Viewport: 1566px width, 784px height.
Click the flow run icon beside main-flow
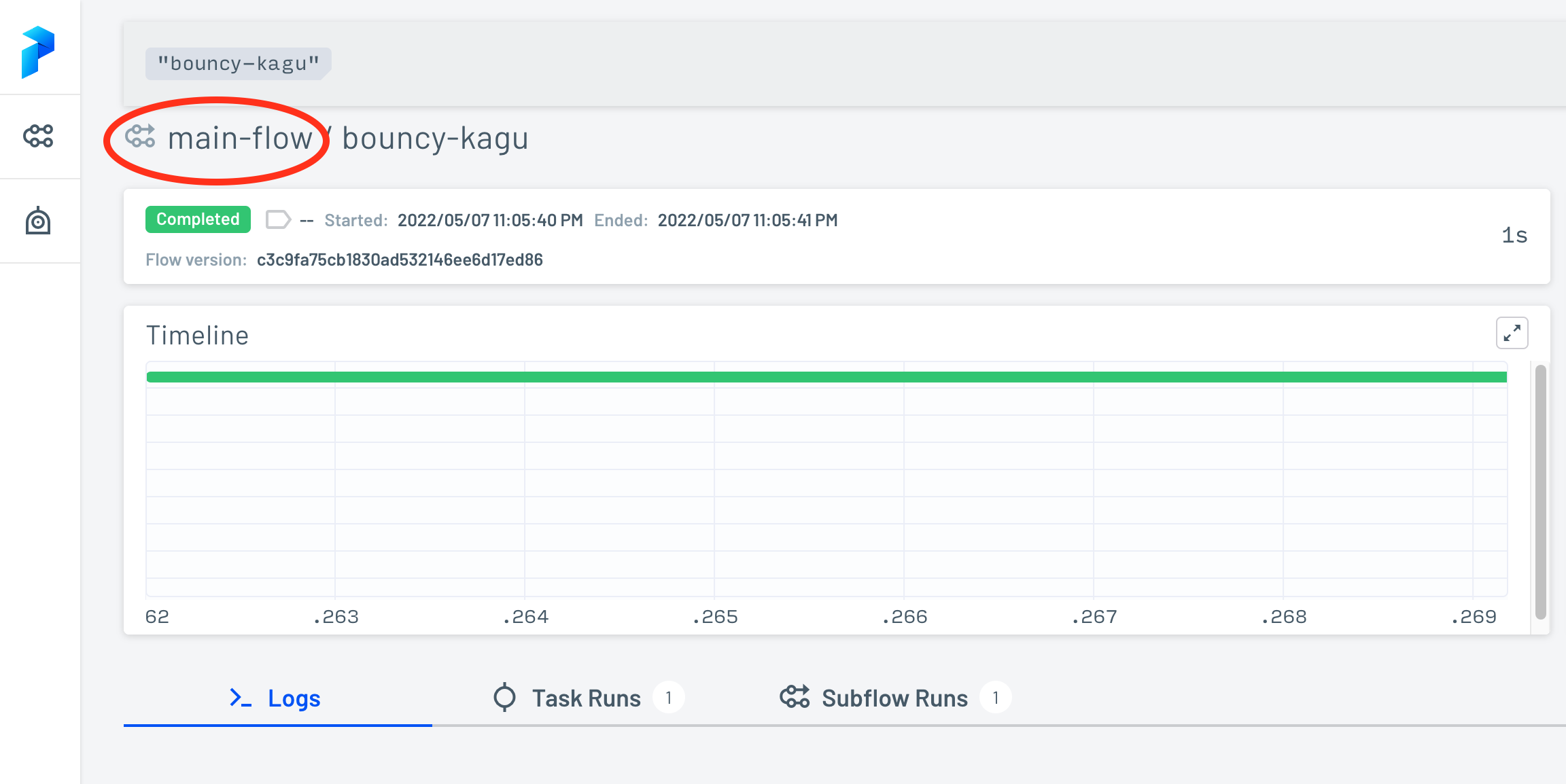pyautogui.click(x=141, y=138)
